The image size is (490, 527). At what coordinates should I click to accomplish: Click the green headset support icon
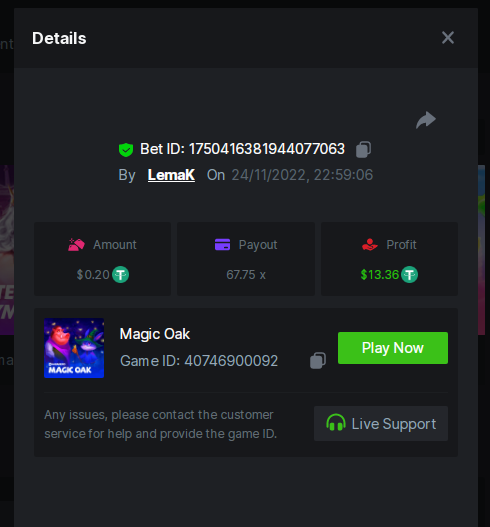pyautogui.click(x=336, y=423)
